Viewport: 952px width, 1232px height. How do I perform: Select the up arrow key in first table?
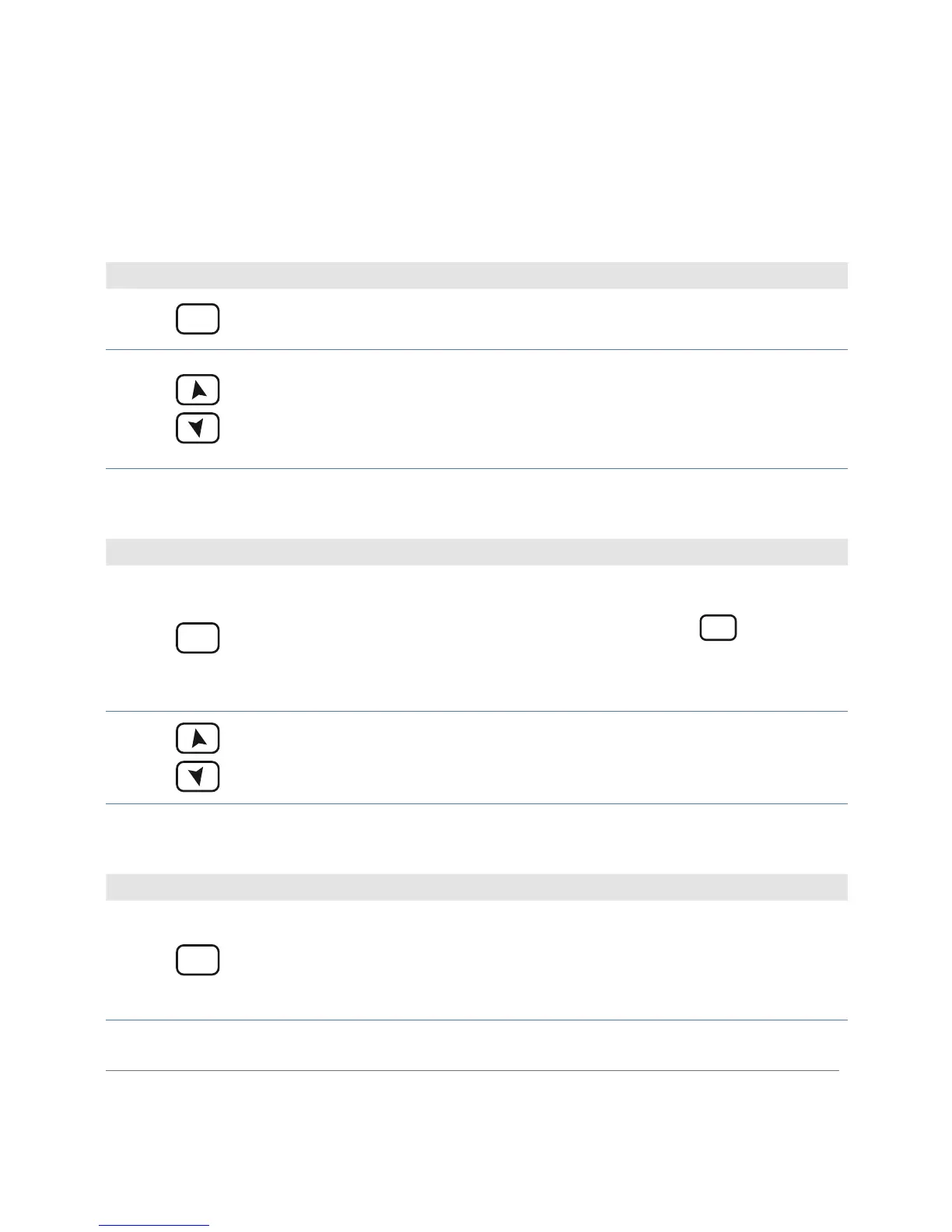[198, 390]
